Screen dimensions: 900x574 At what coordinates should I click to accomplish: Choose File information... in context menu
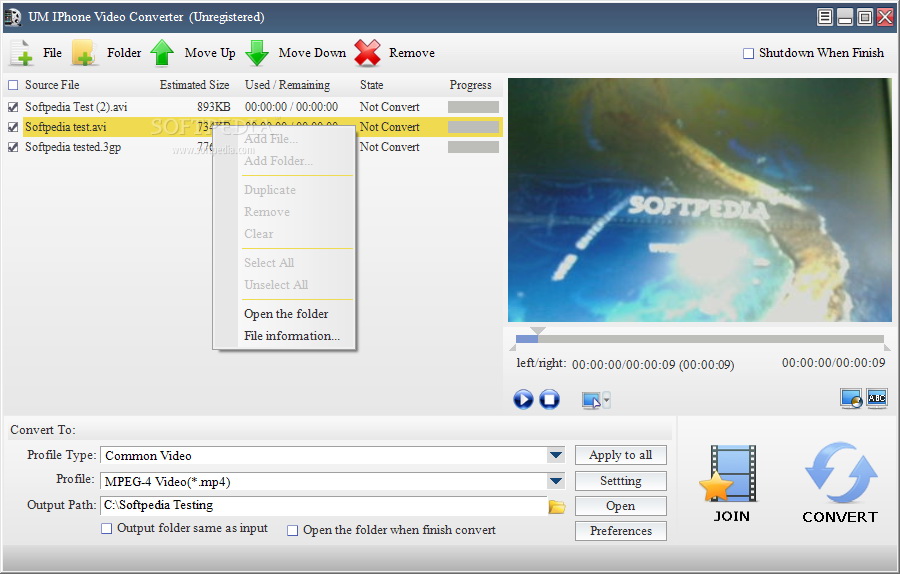click(292, 336)
